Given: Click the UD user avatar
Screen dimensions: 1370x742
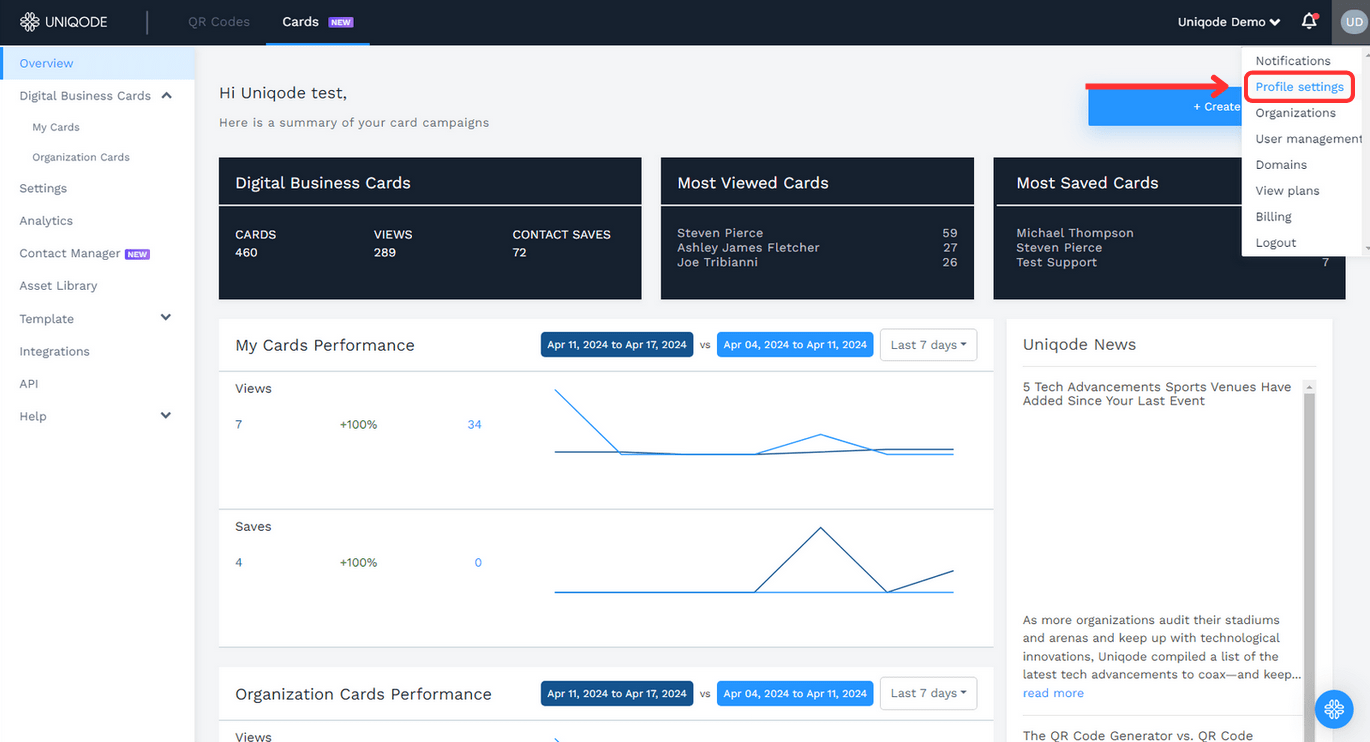Looking at the screenshot, I should [1352, 22].
